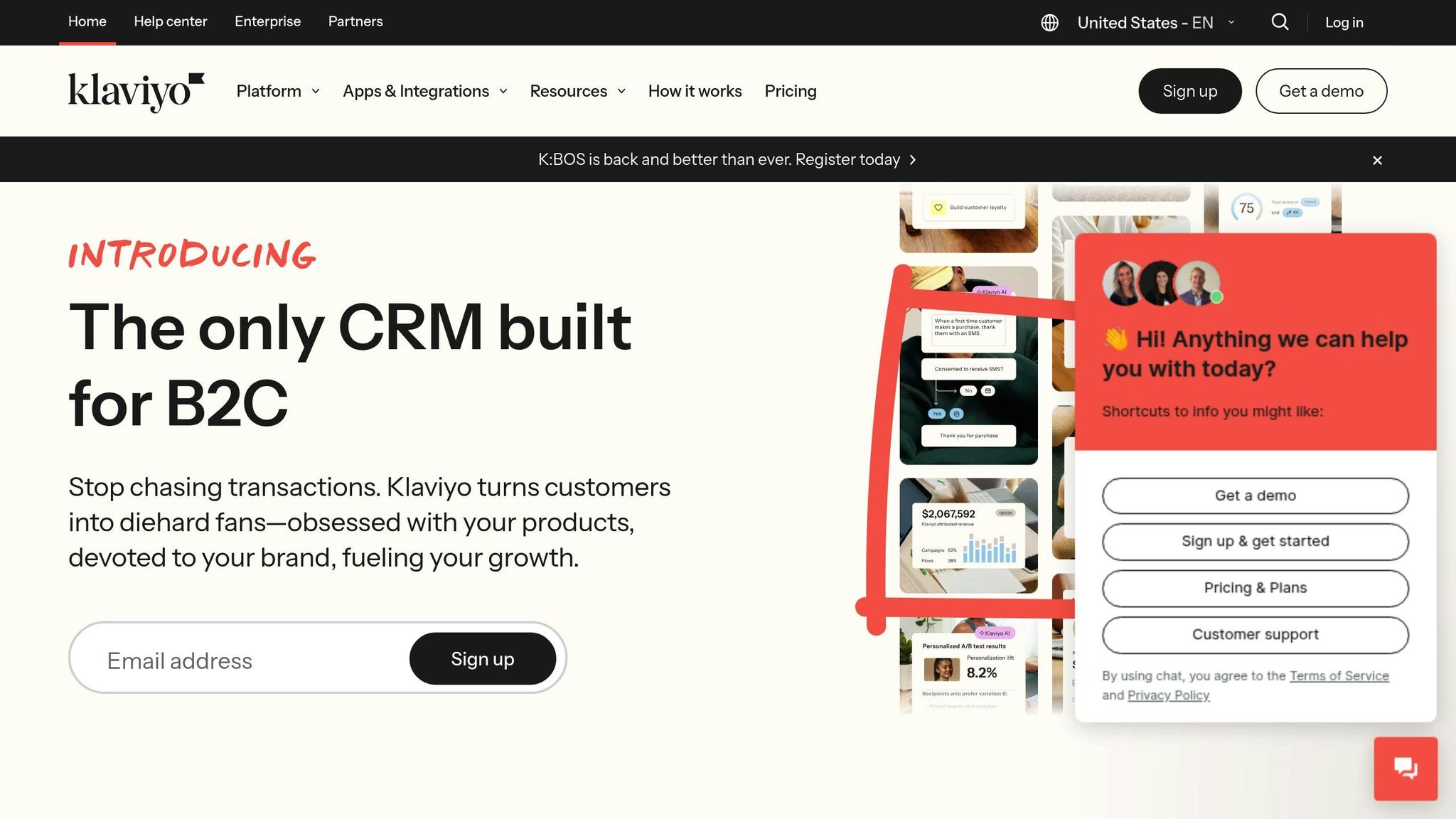The width and height of the screenshot is (1456, 819).
Task: Click the SMS flow card thumbnail
Action: (968, 365)
